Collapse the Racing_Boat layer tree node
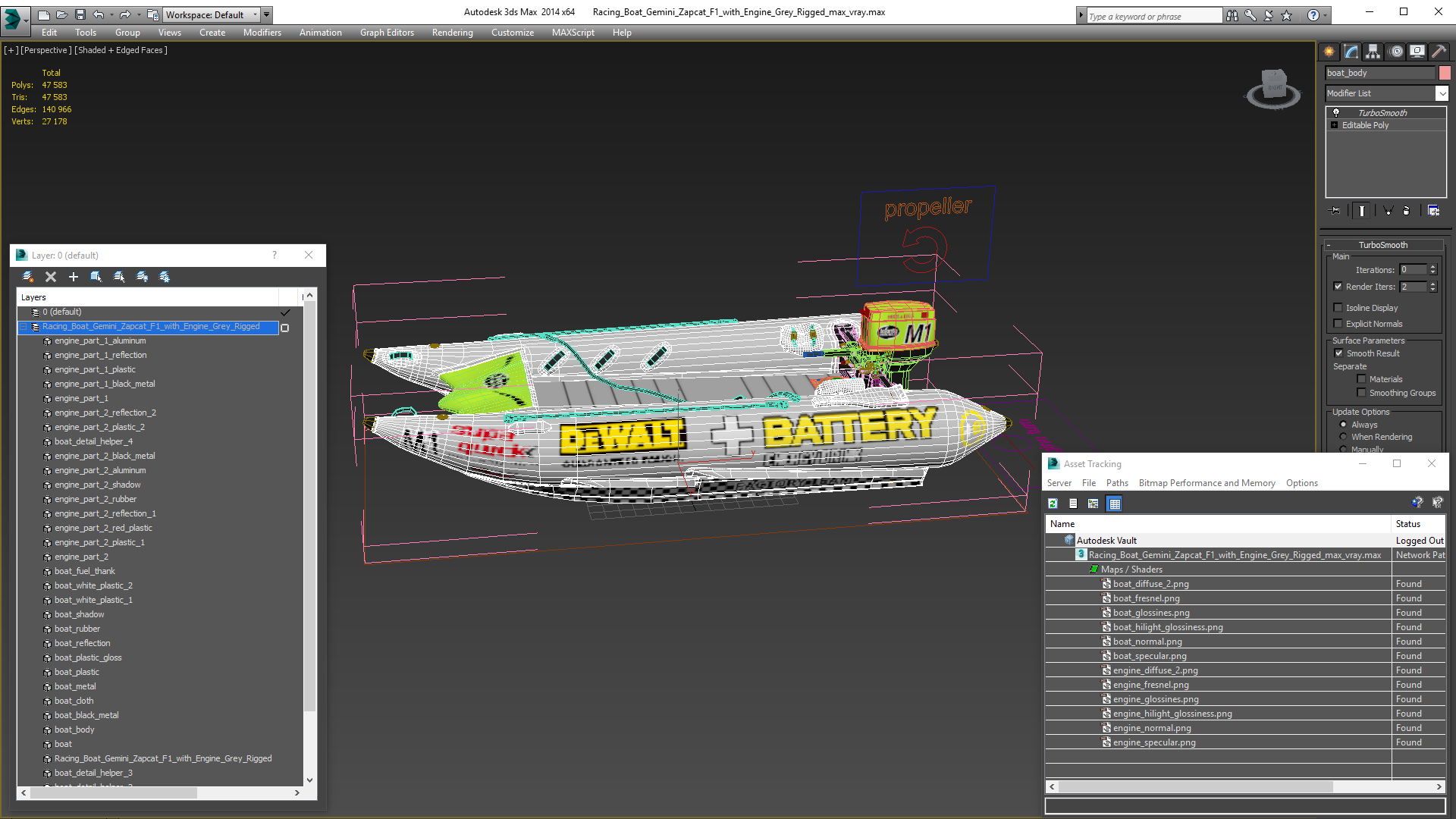 [24, 327]
